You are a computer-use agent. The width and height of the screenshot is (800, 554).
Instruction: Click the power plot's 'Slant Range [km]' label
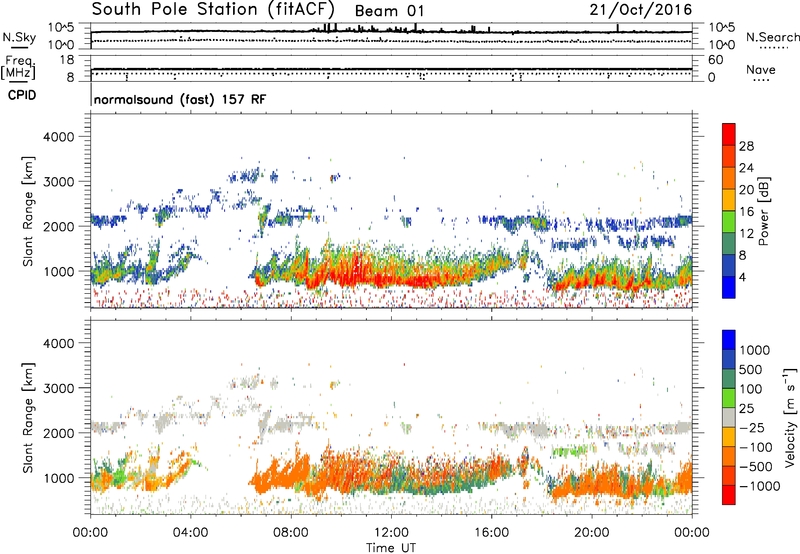point(28,211)
